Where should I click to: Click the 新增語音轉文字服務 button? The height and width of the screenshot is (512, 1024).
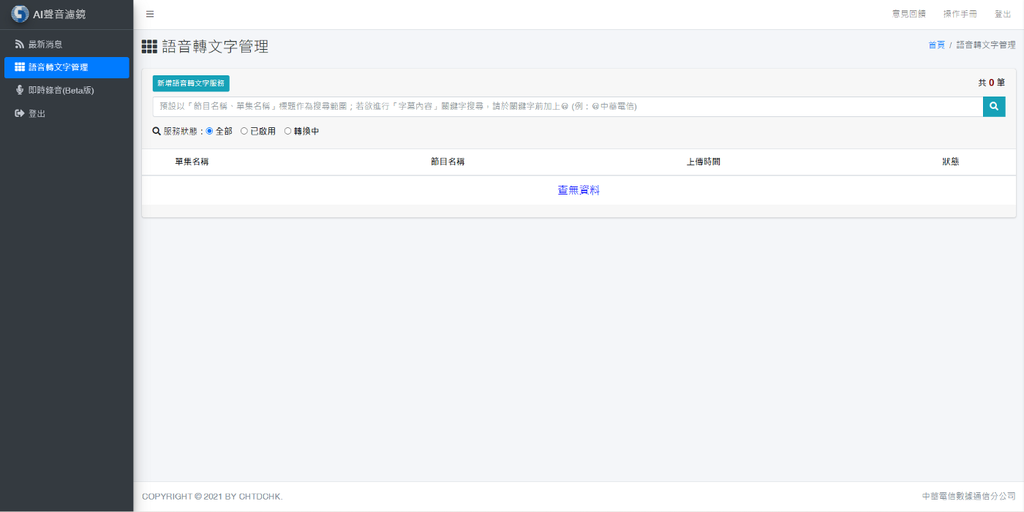(191, 84)
